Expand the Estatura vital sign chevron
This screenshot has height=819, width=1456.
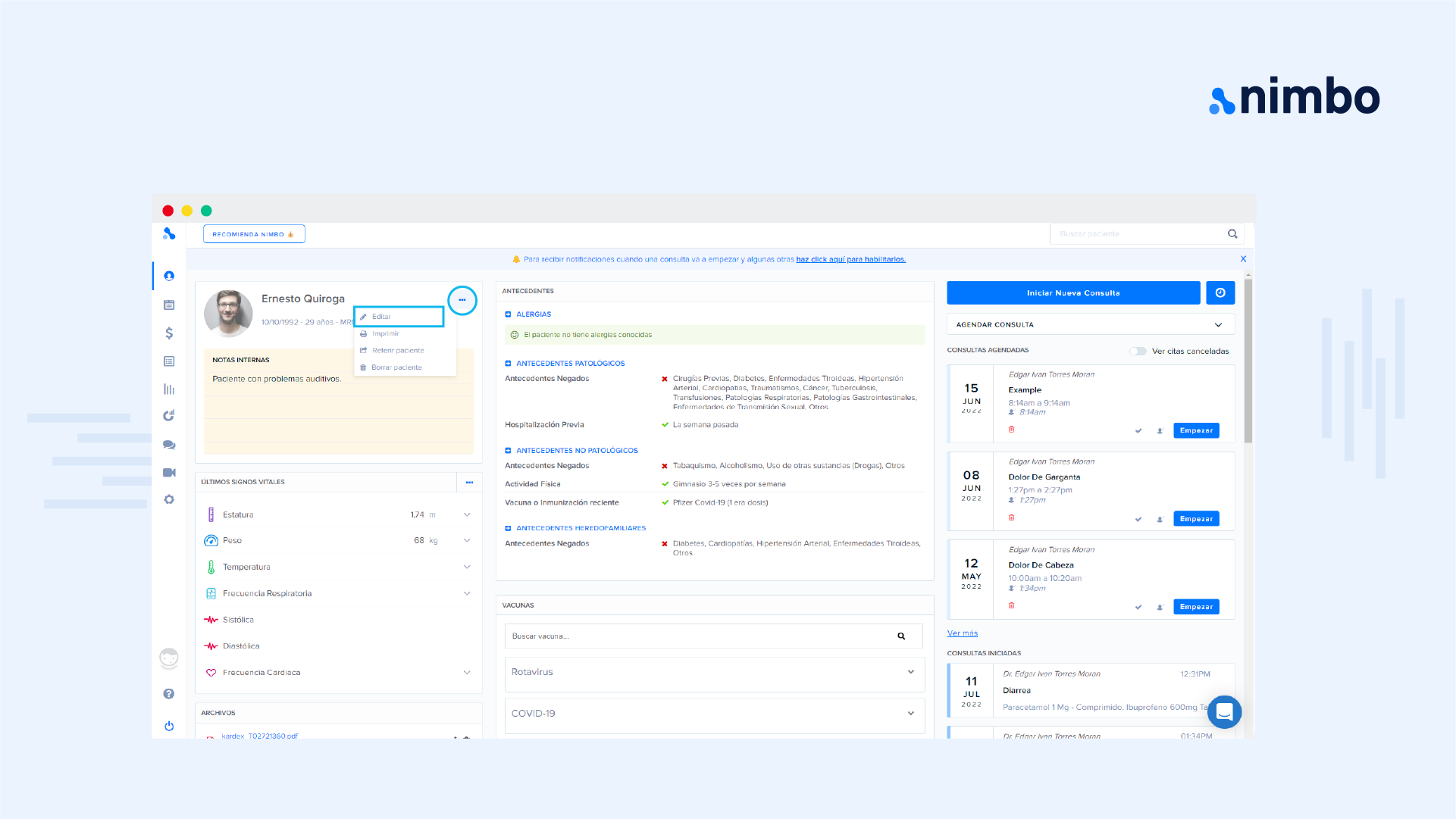(x=467, y=514)
